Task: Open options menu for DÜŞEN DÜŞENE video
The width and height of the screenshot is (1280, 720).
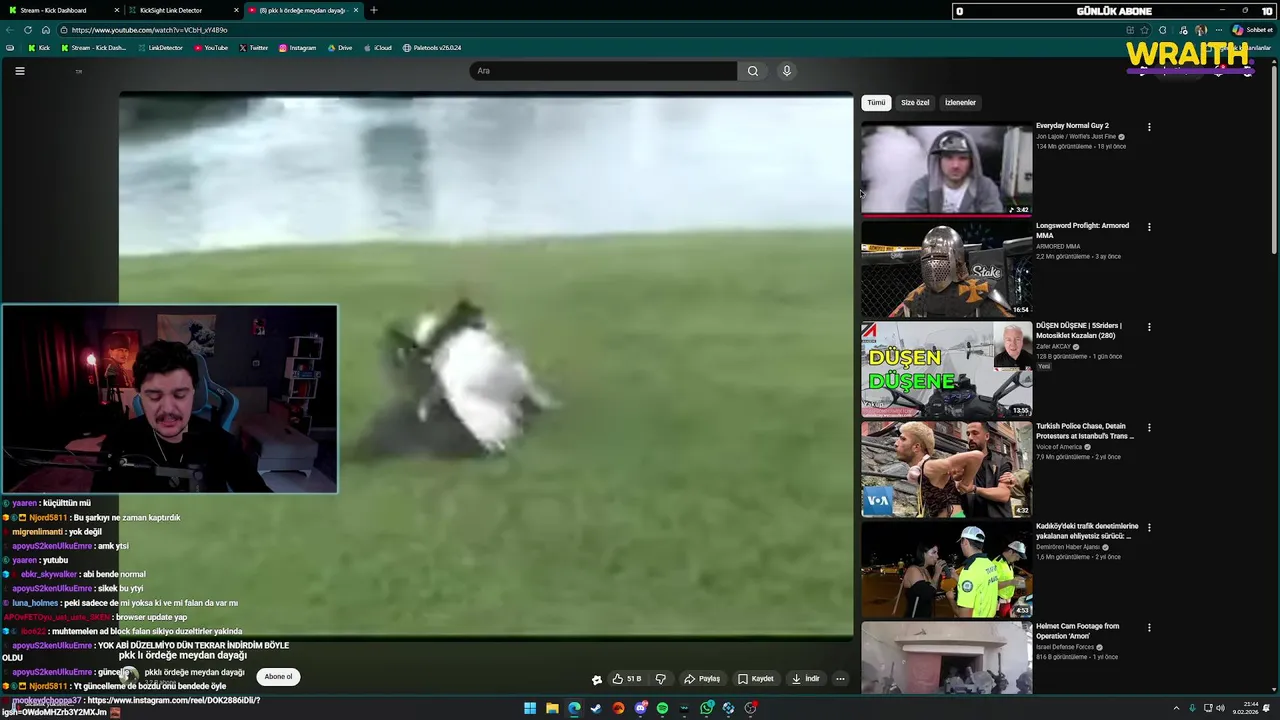Action: pos(1149,327)
